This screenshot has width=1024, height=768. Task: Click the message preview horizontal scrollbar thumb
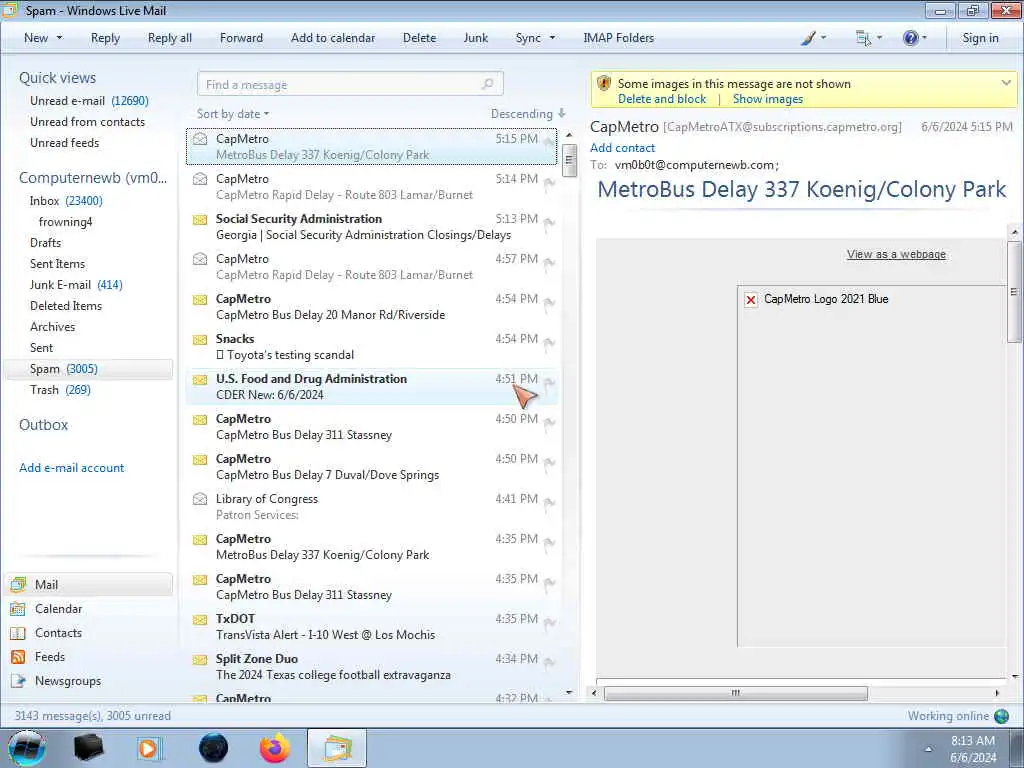pyautogui.click(x=736, y=693)
